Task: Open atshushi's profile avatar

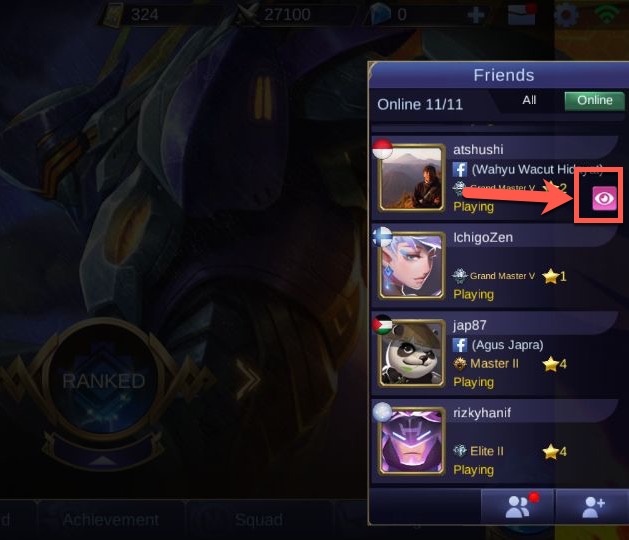Action: (x=412, y=178)
